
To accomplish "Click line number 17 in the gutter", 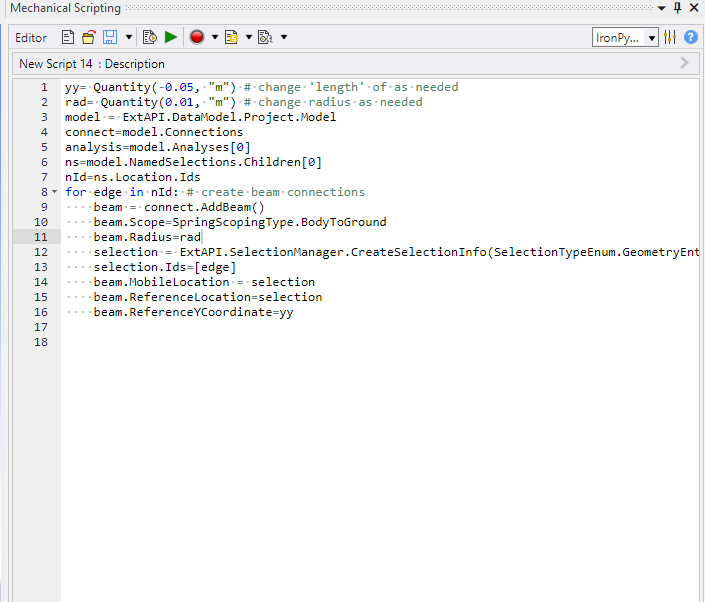I will pos(41,327).
